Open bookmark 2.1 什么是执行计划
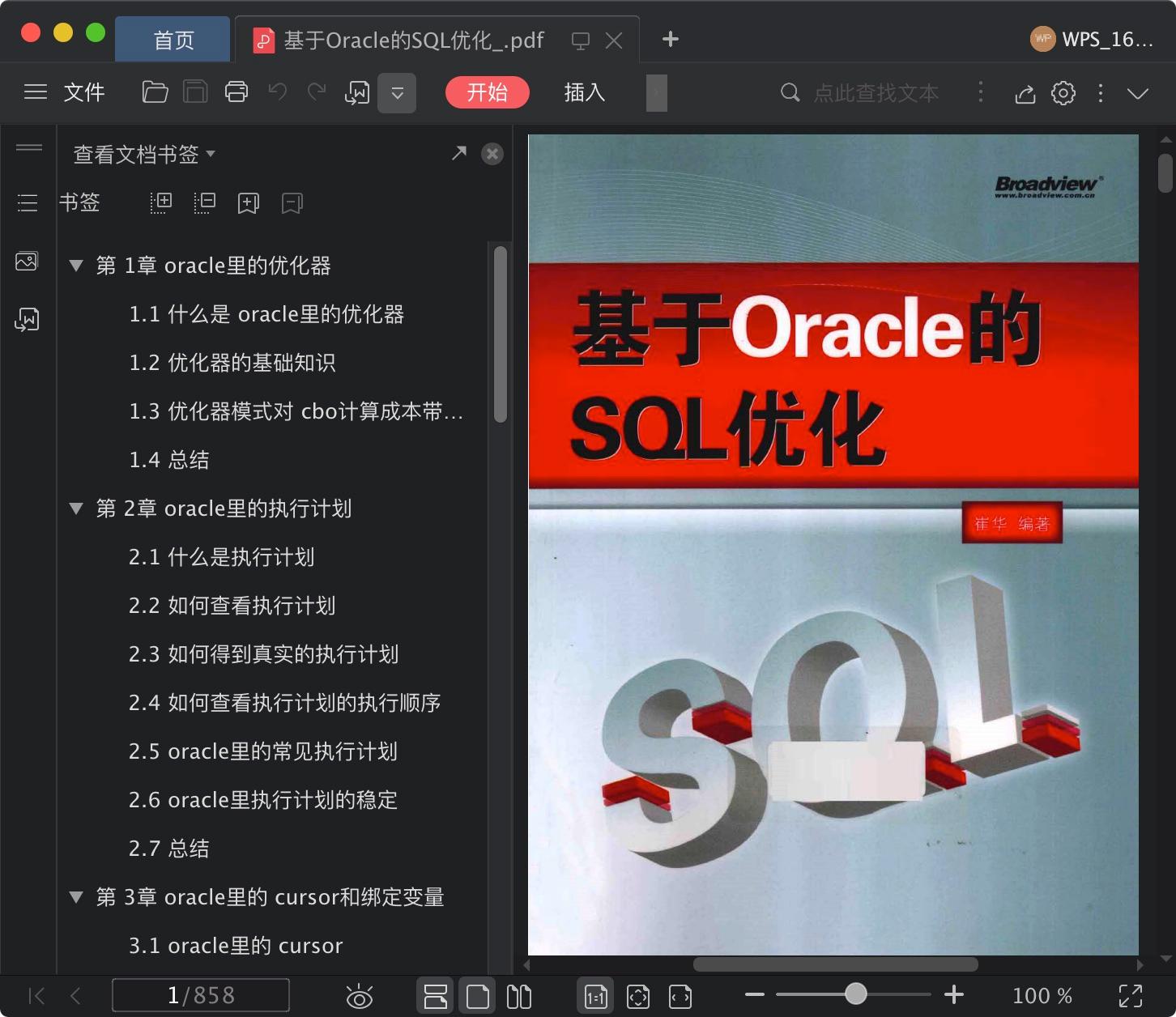The image size is (1176, 1017). tap(221, 557)
